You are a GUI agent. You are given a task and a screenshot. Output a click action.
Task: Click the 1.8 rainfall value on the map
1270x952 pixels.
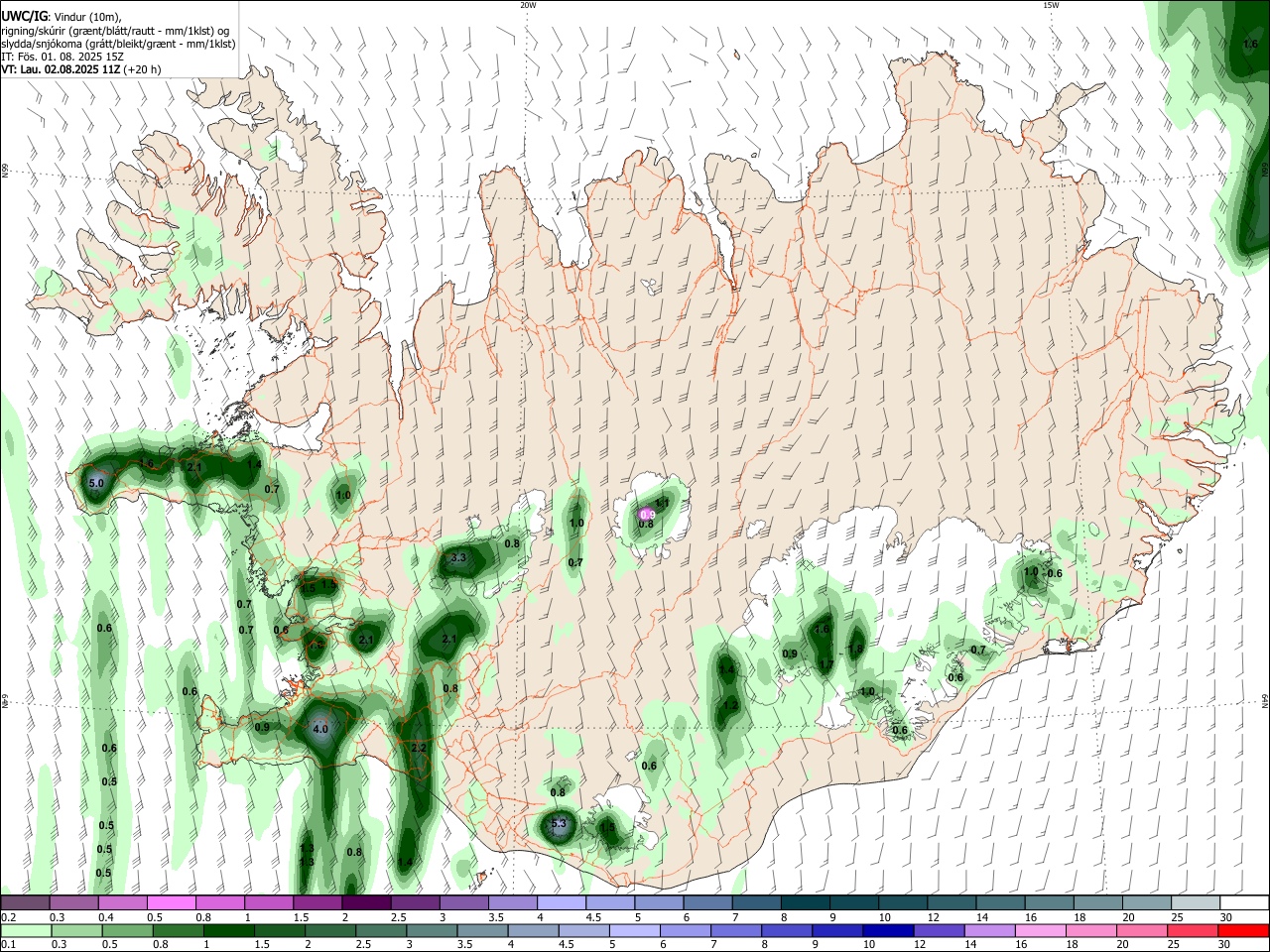[856, 649]
